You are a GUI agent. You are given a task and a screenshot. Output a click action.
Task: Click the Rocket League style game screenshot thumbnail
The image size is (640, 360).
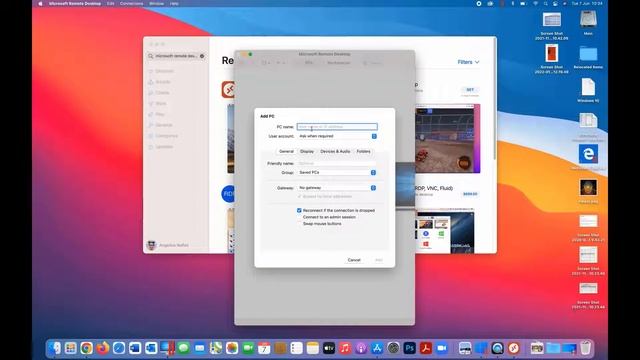click(x=447, y=138)
